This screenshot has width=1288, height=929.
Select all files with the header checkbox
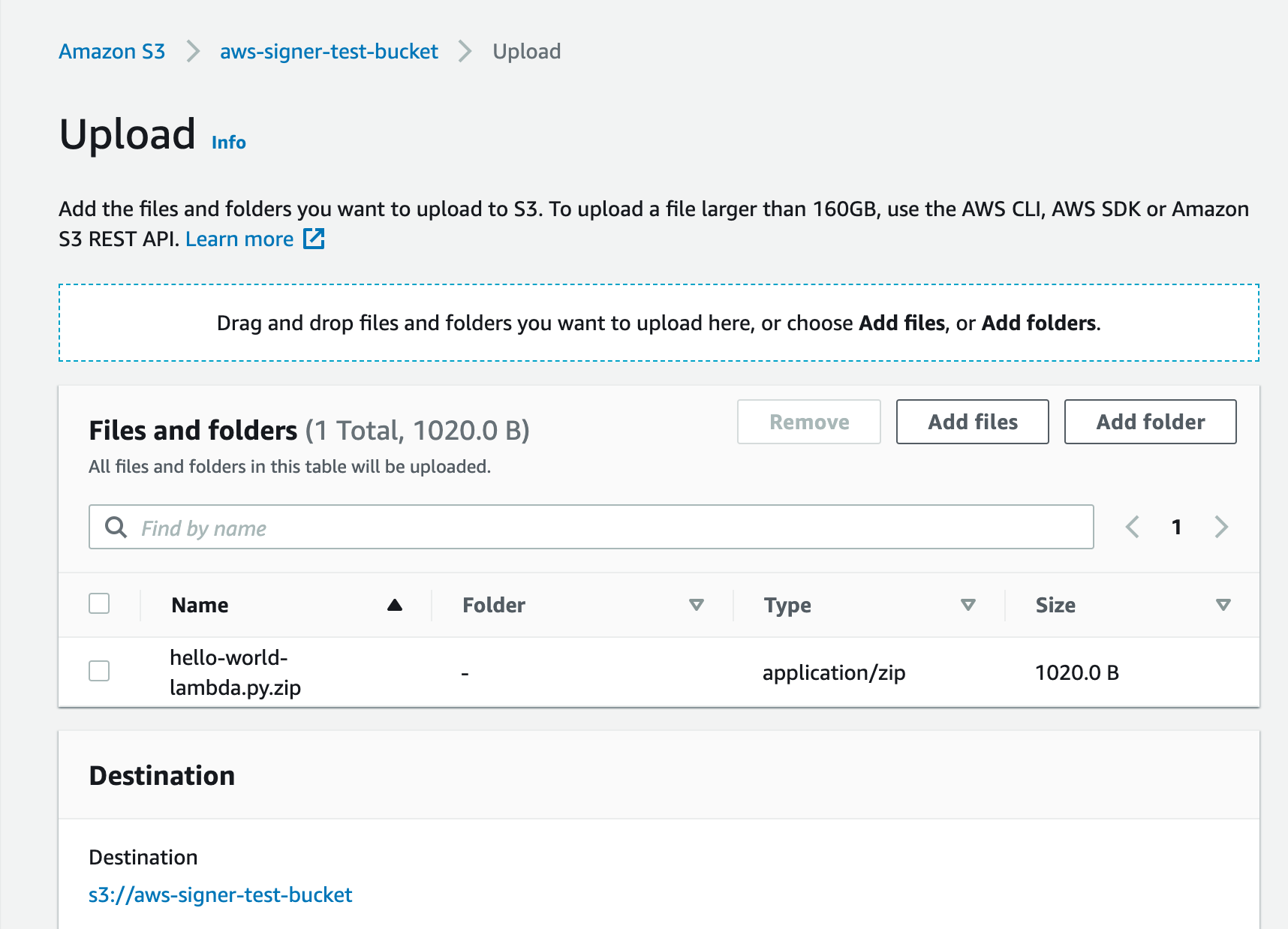[99, 603]
